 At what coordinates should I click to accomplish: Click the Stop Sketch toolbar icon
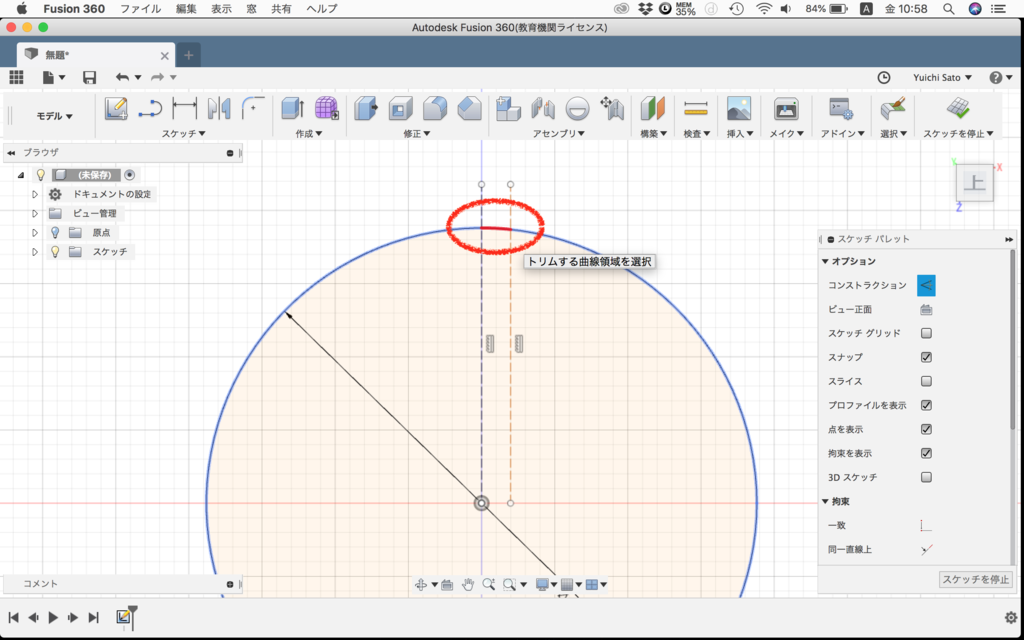(958, 108)
